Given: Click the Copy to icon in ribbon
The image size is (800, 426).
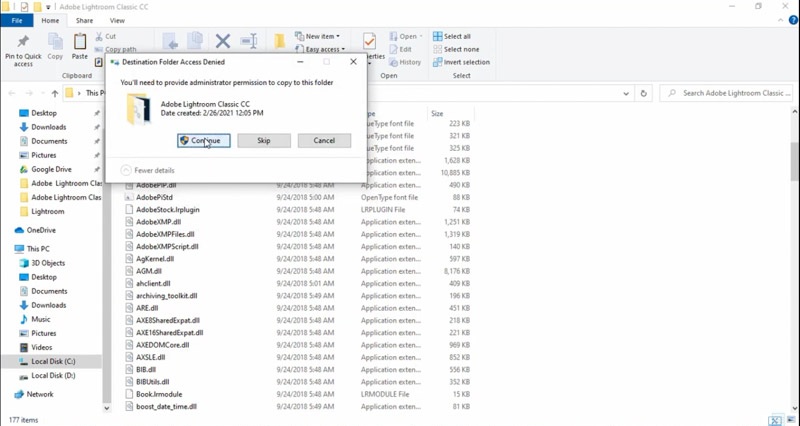Looking at the screenshot, I should [194, 41].
